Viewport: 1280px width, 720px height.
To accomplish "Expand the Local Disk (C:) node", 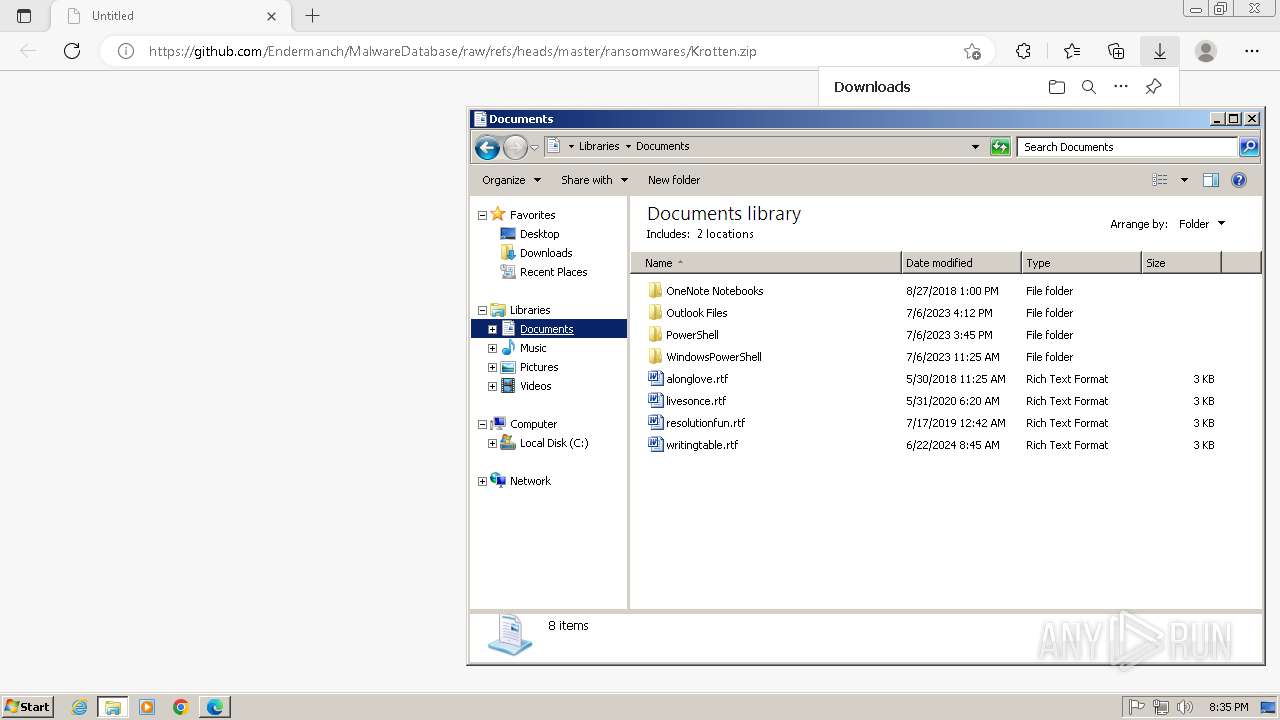I will point(492,443).
